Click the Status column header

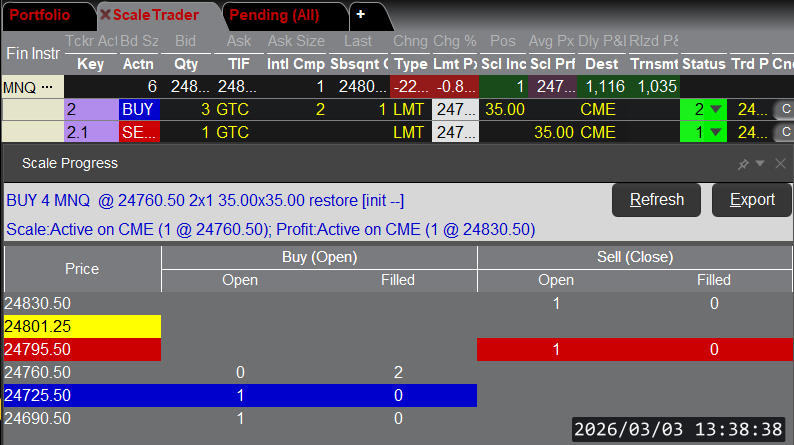pos(702,64)
